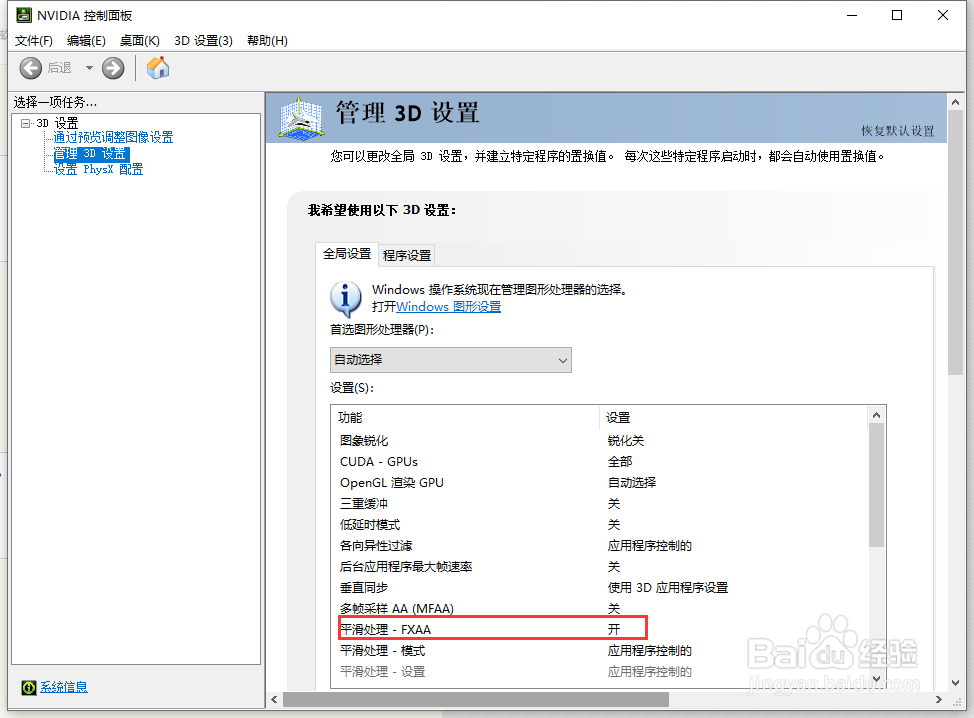The height and width of the screenshot is (718, 974).
Task: Click the blue info icon
Action: click(x=345, y=299)
